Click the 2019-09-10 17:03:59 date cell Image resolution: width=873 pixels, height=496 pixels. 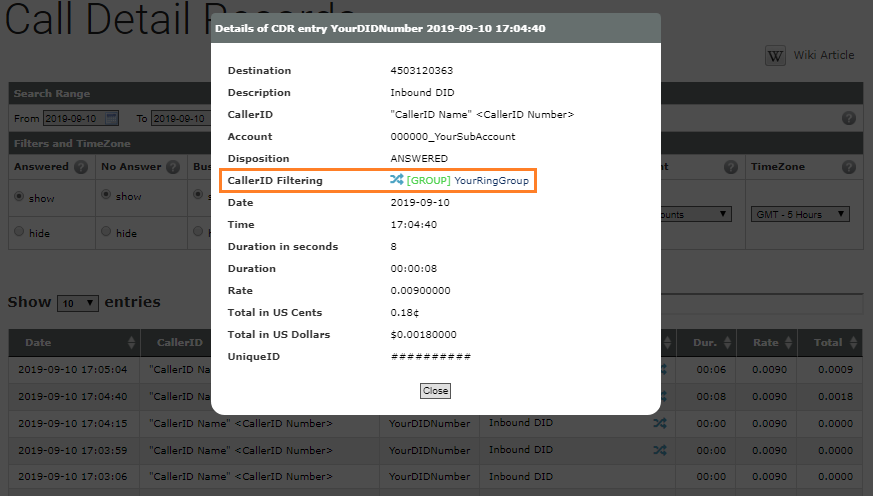(x=72, y=450)
